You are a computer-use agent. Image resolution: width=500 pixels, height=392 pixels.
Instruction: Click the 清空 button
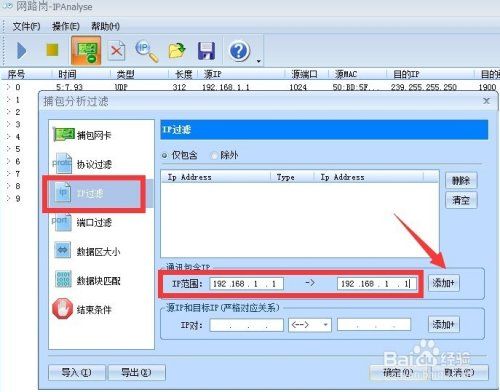coord(461,200)
